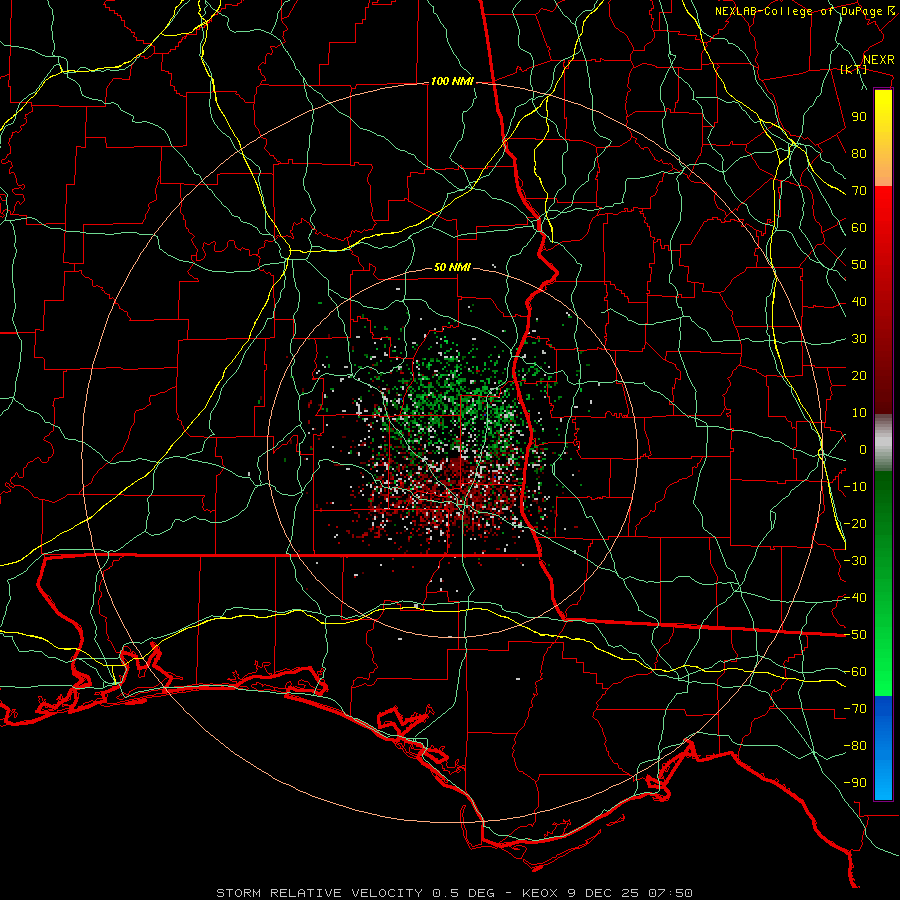Click the -80 value on velocity scale

tap(855, 746)
